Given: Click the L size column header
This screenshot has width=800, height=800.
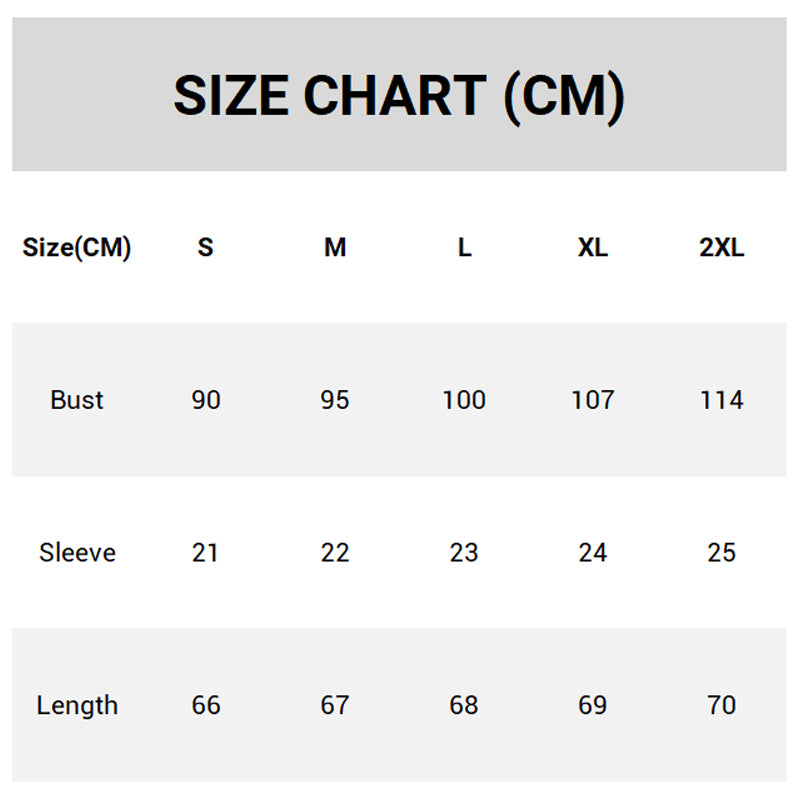Looking at the screenshot, I should (464, 247).
